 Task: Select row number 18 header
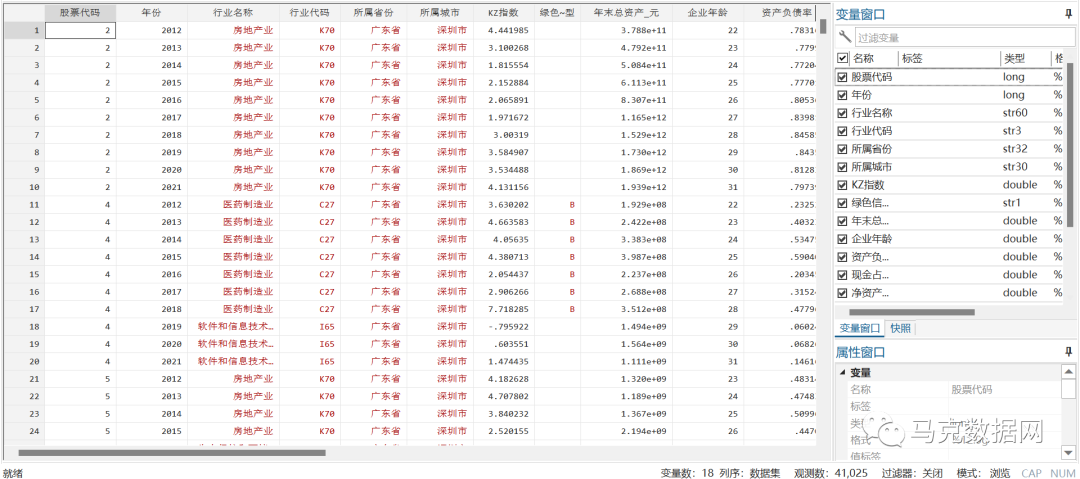point(23,327)
